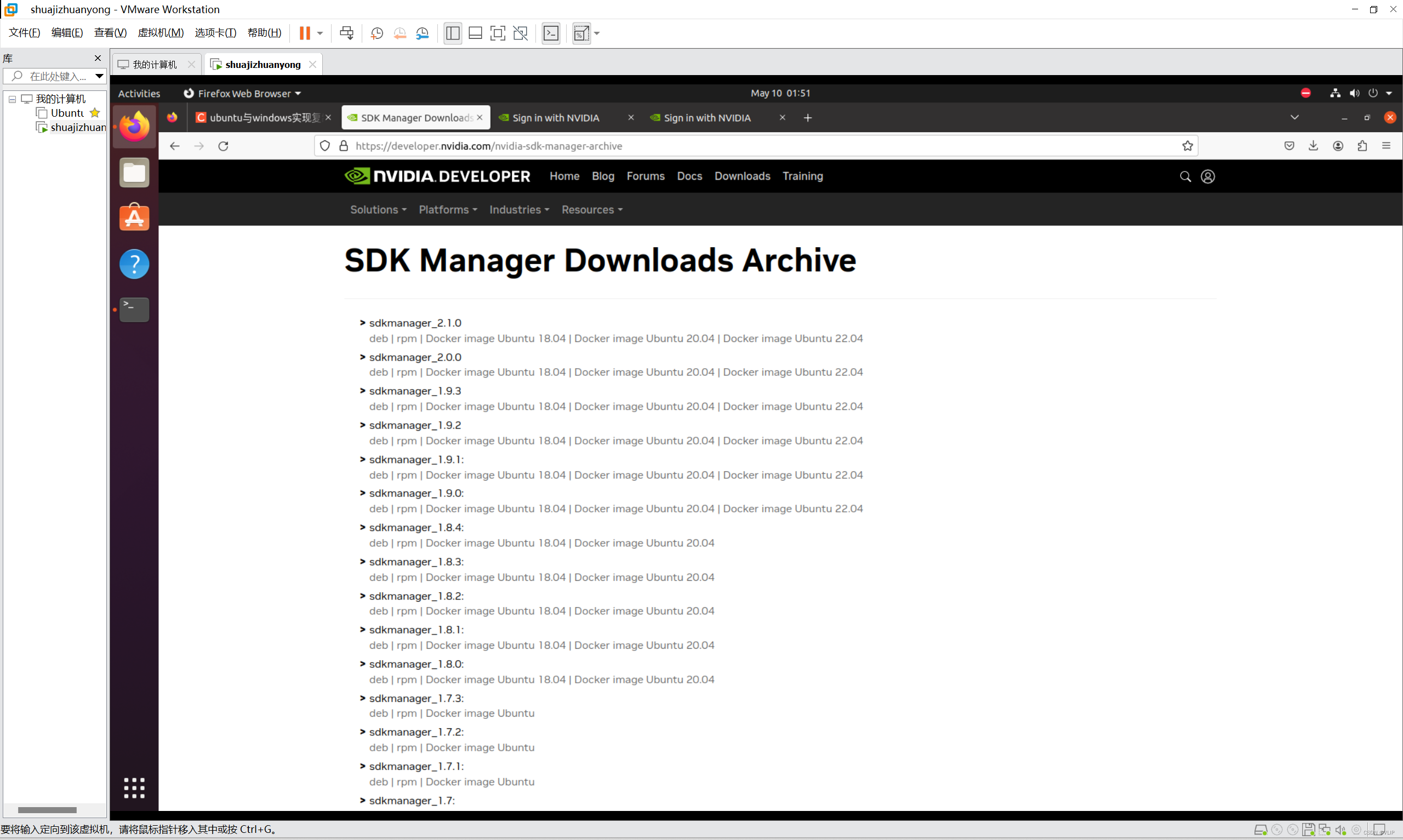Click VMware take snapshot icon
The height and width of the screenshot is (840, 1403).
pyautogui.click(x=377, y=33)
